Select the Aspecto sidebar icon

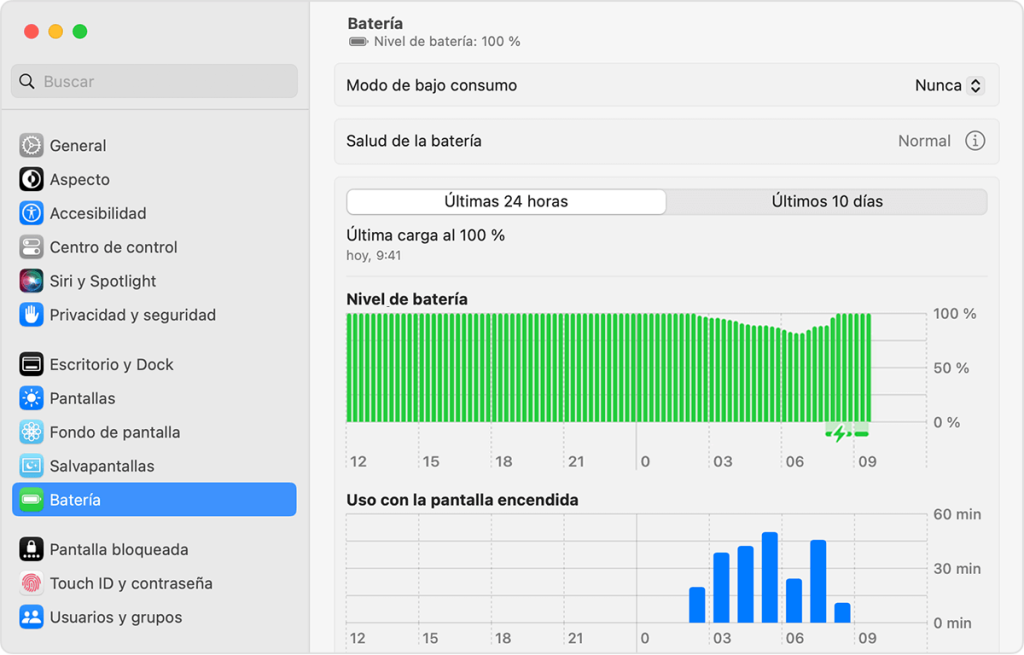[x=32, y=180]
